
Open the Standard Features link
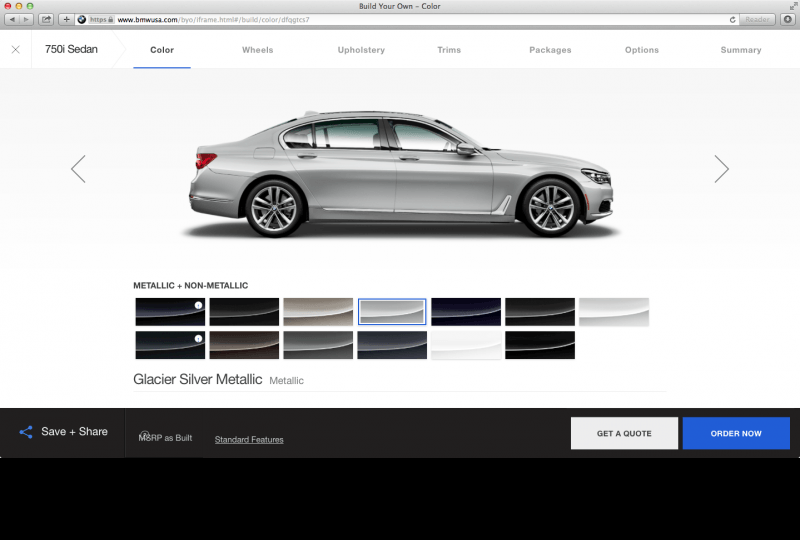tap(249, 439)
